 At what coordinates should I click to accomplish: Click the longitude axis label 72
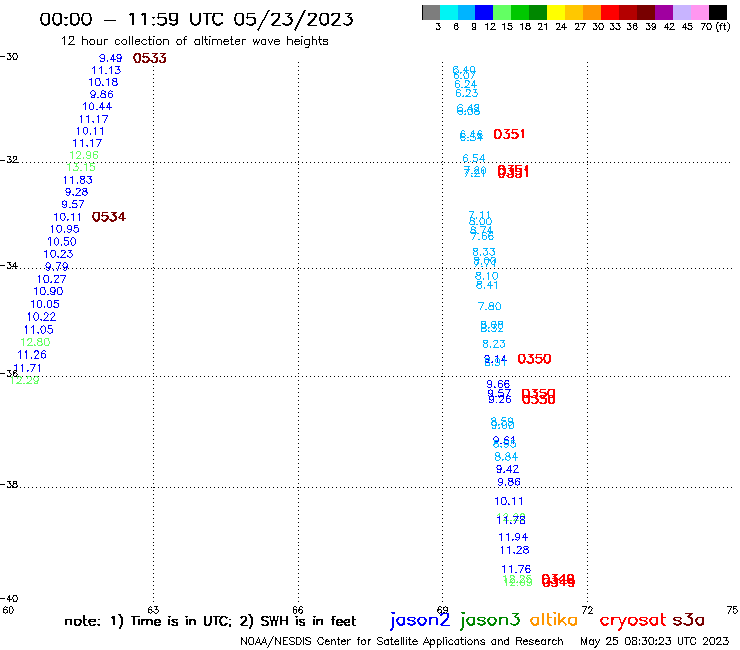coord(588,610)
